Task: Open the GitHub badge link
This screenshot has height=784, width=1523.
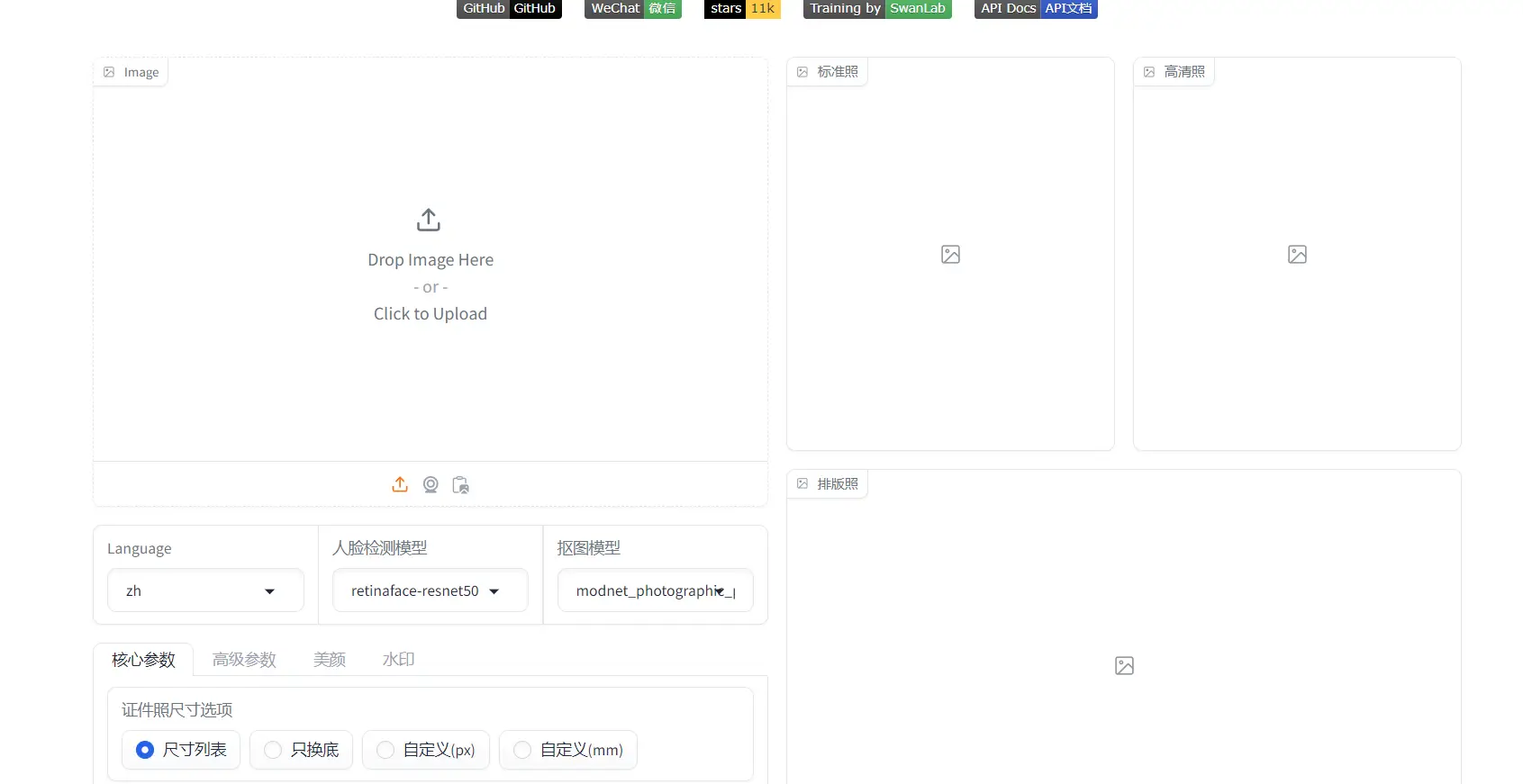Action: point(509,8)
